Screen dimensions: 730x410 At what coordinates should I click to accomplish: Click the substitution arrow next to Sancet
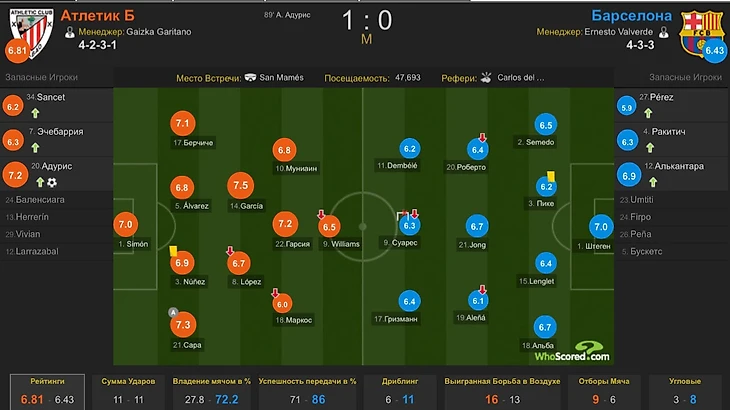[x=35, y=113]
